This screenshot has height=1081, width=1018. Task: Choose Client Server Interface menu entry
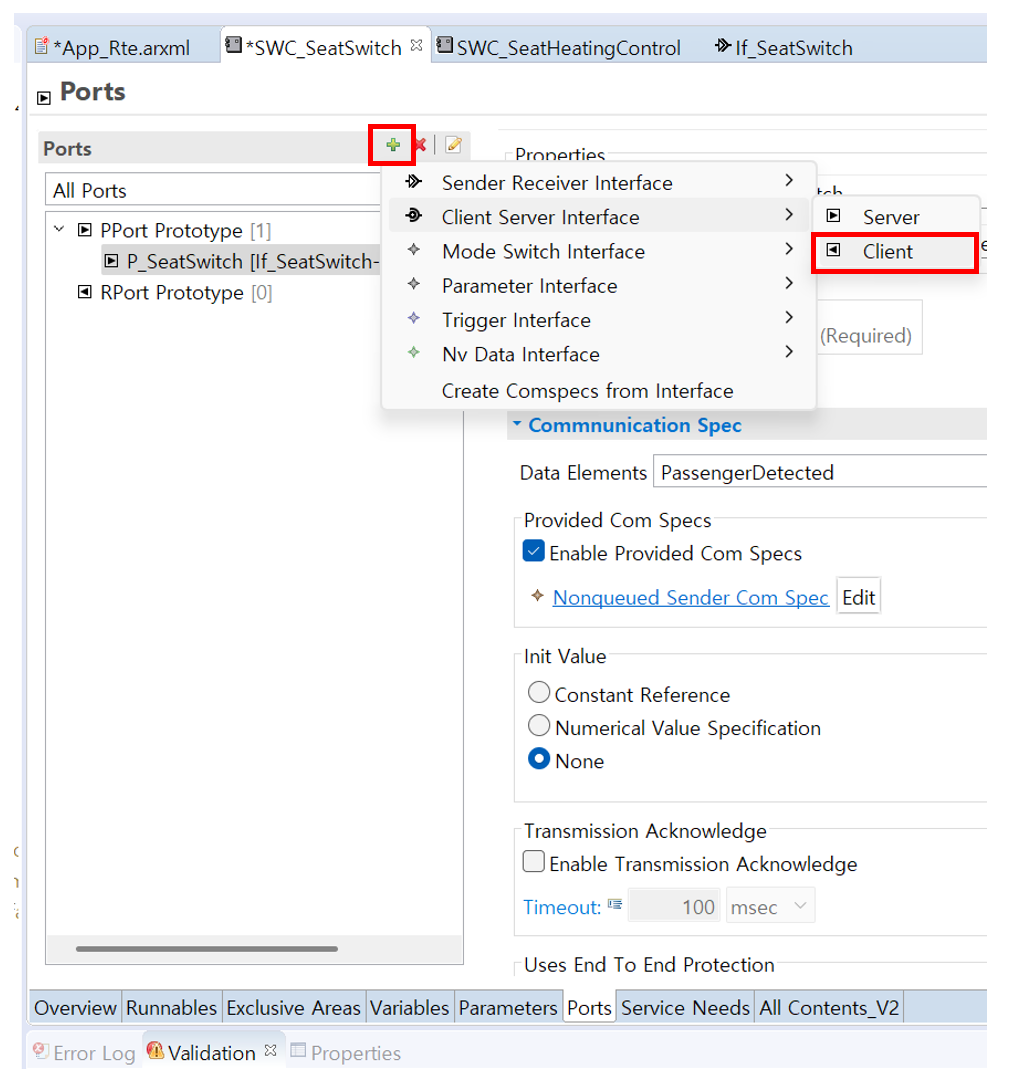click(x=599, y=216)
